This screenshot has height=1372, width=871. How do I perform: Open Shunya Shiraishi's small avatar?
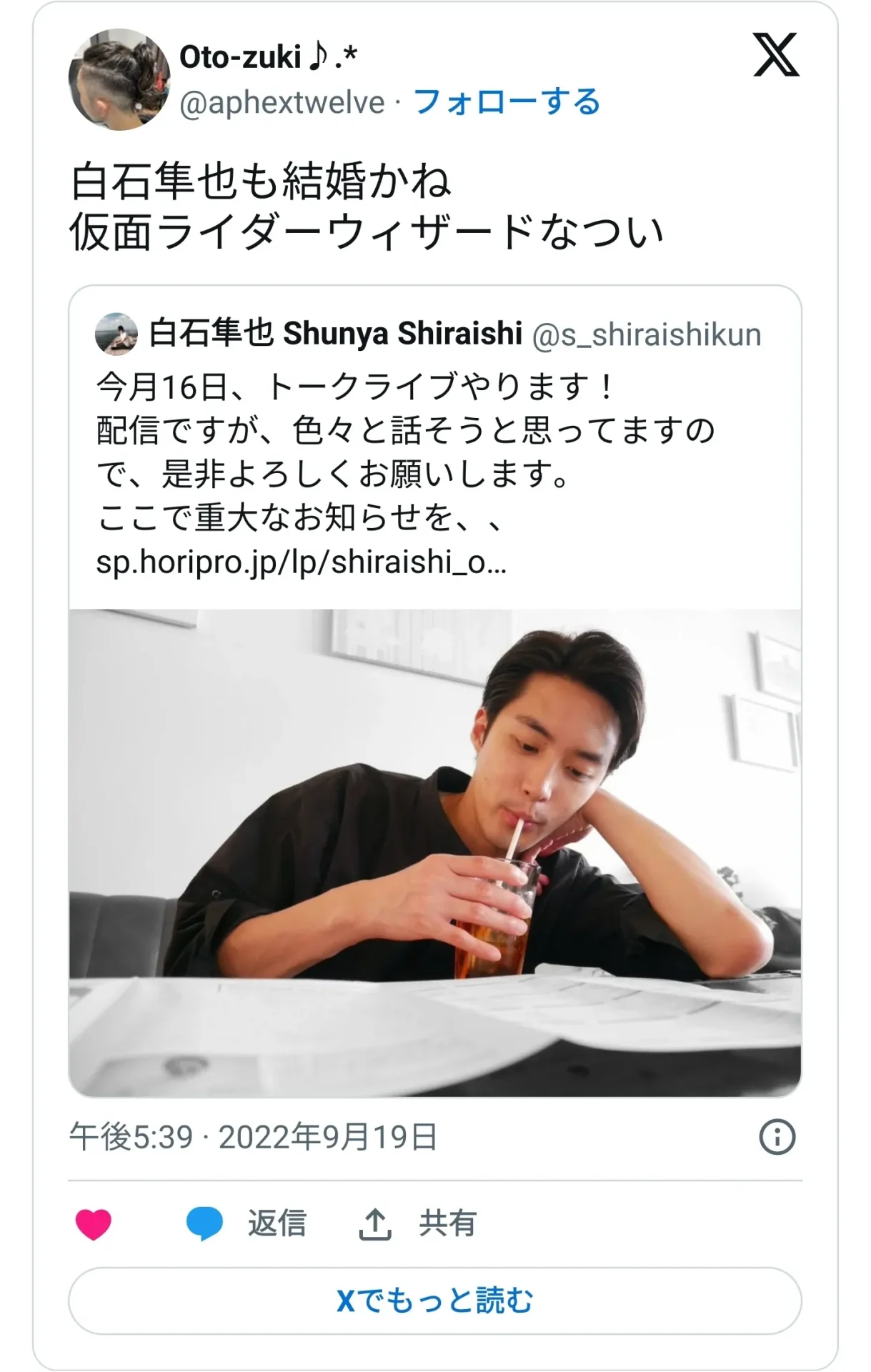click(116, 334)
